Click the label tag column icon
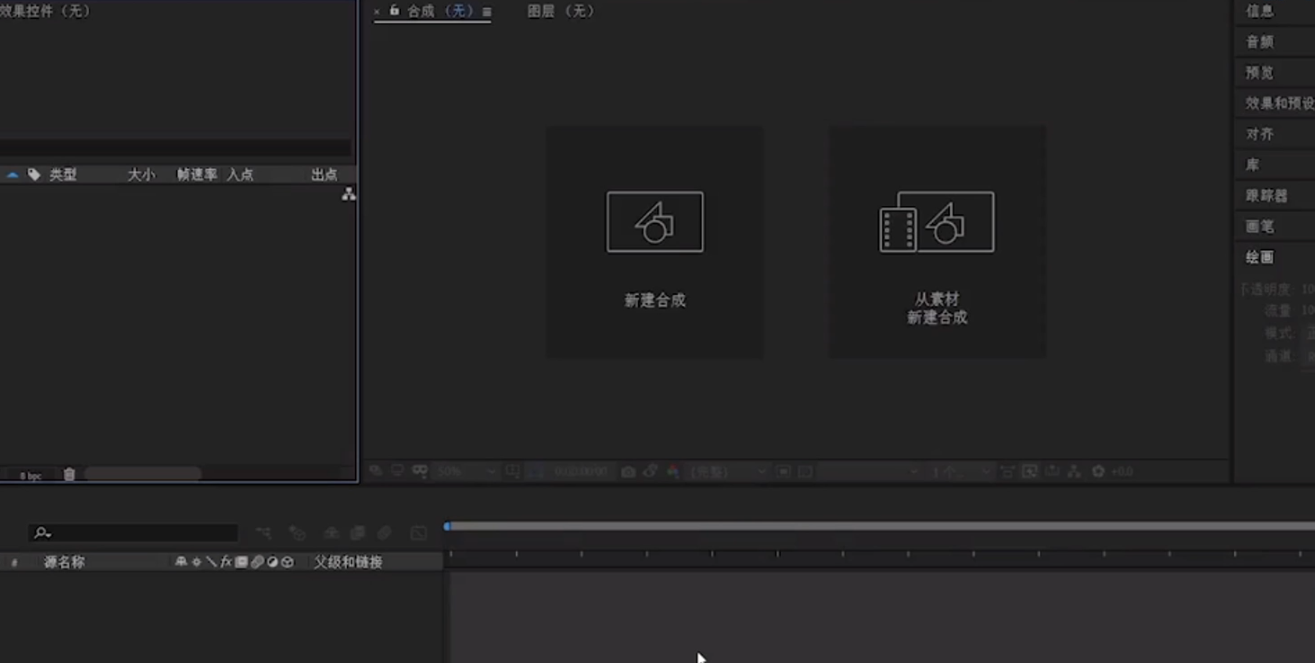Image resolution: width=1315 pixels, height=663 pixels. click(x=34, y=175)
